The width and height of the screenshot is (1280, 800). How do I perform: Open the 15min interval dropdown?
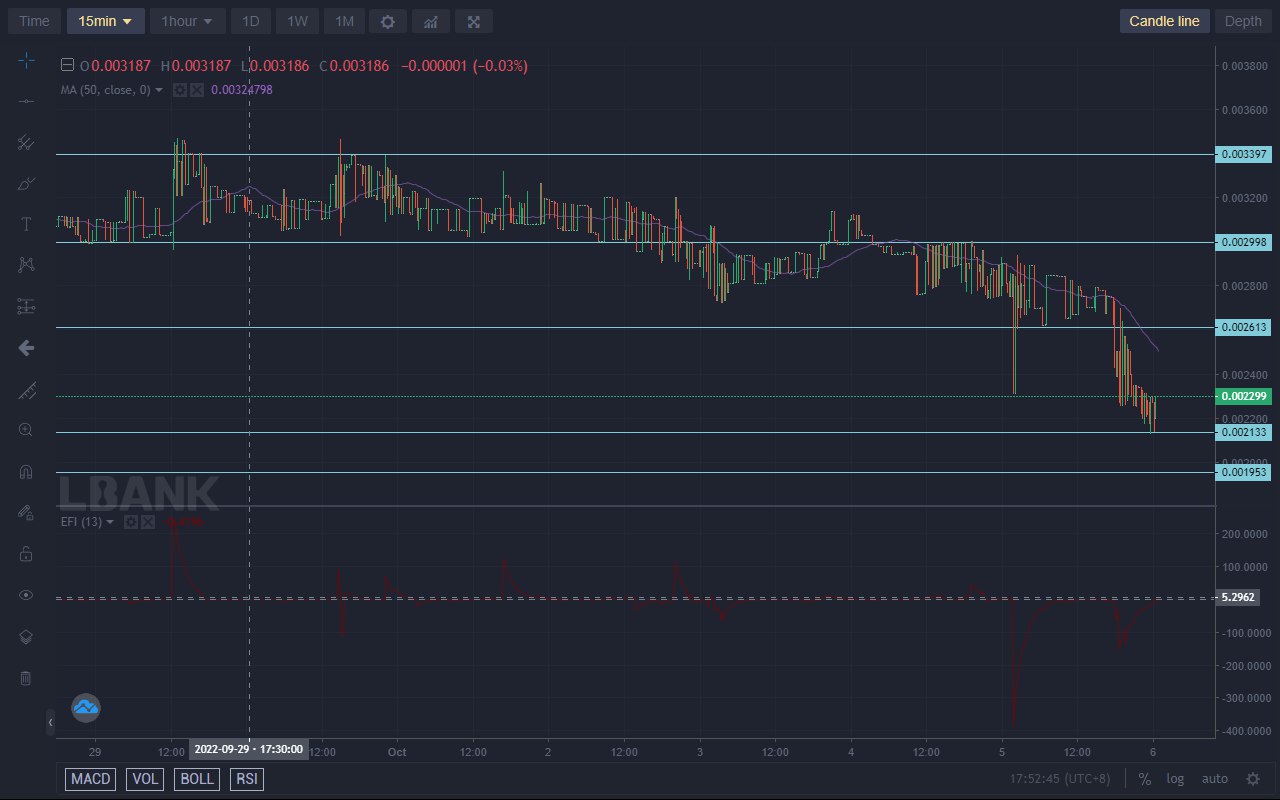[x=105, y=21]
